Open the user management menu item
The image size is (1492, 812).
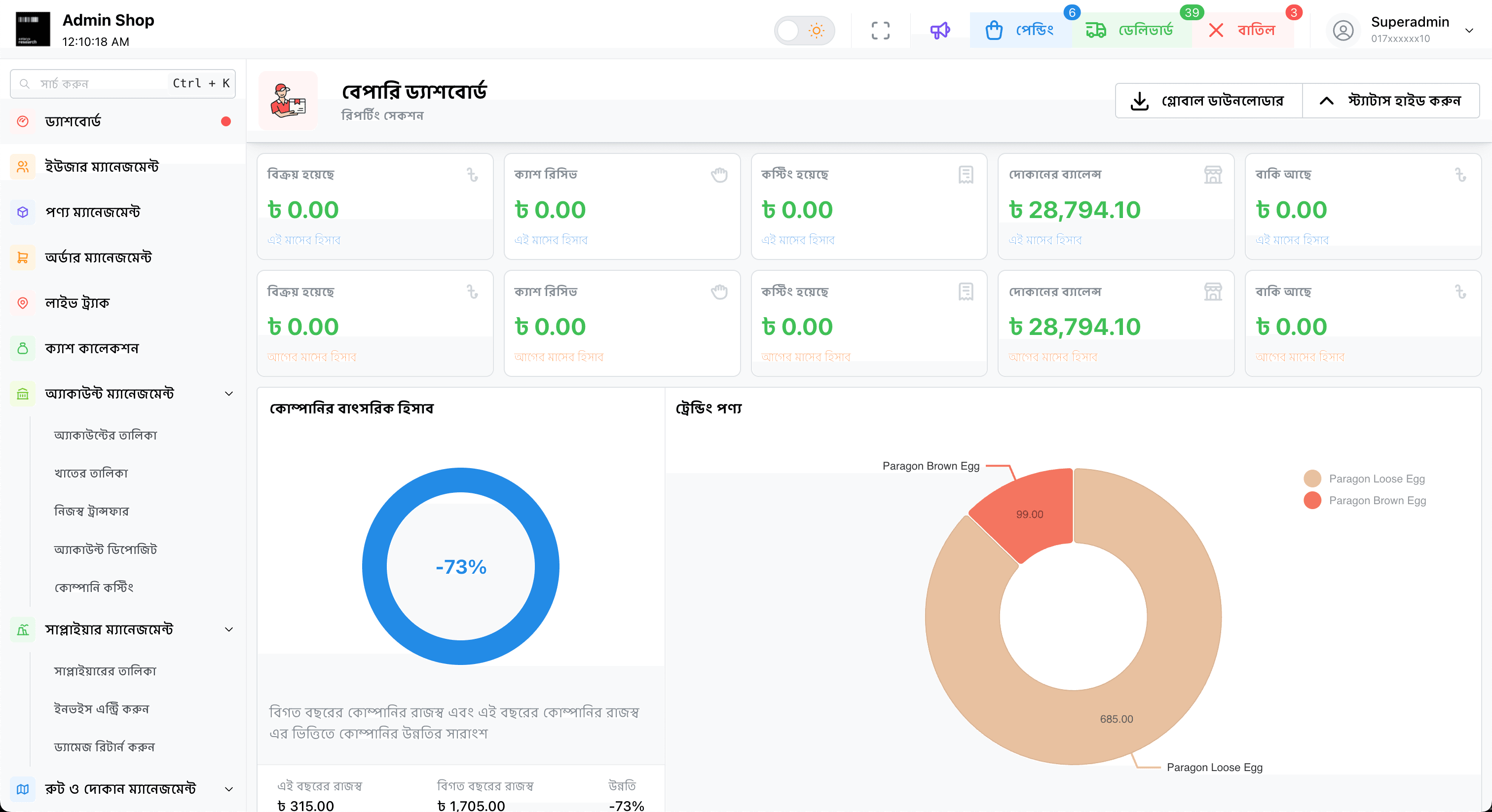click(101, 167)
